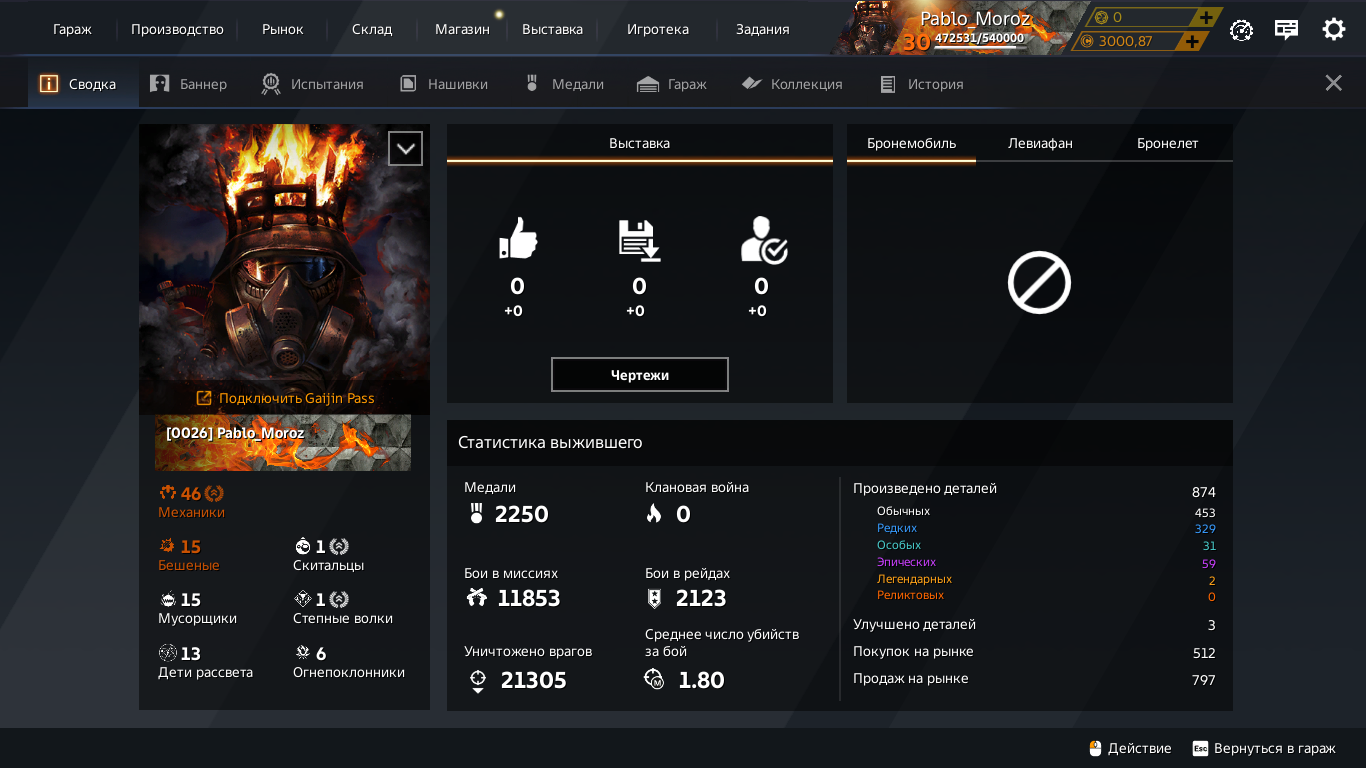Click the Произведено деталей row

1034,490
